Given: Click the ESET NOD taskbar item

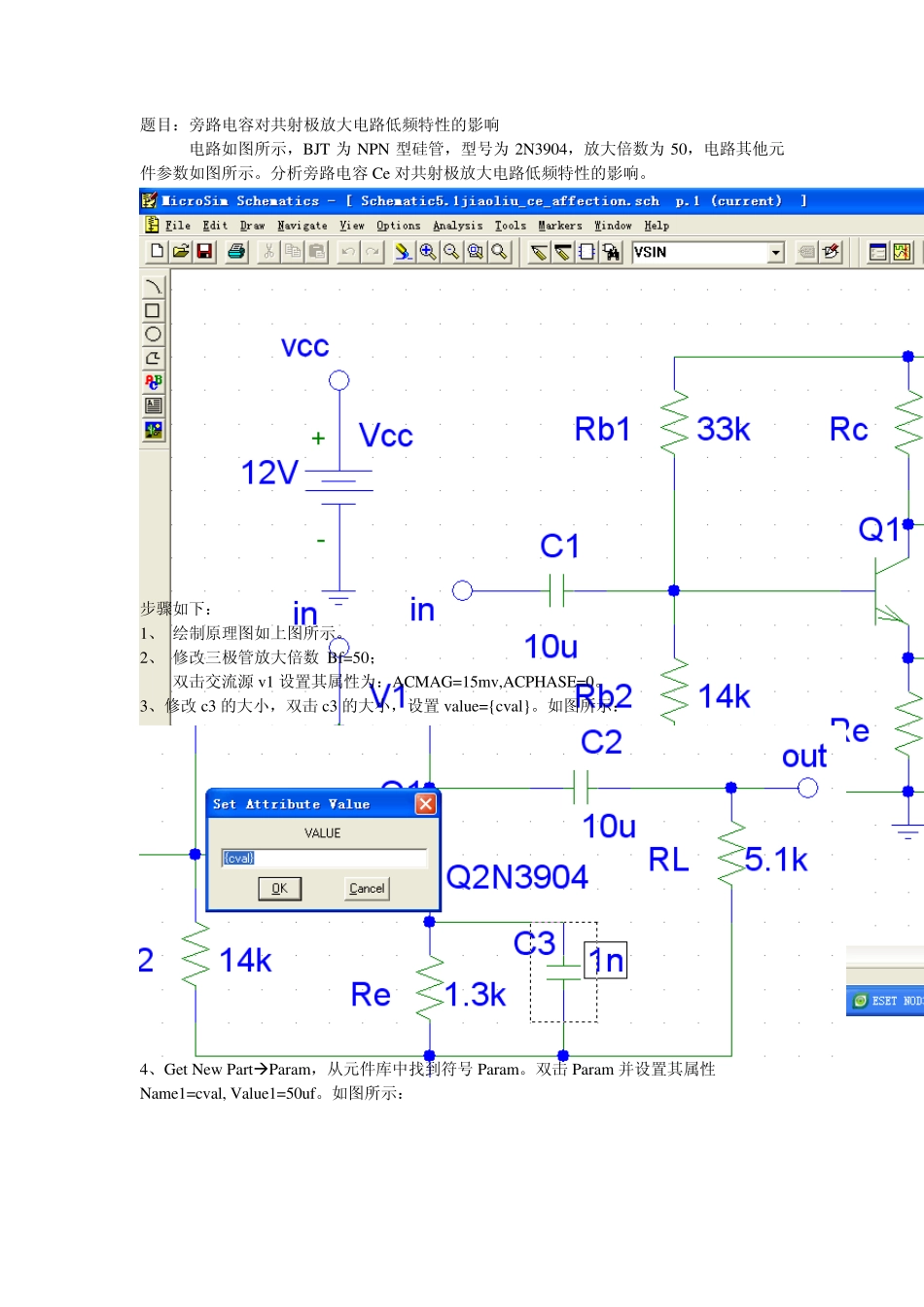Looking at the screenshot, I should click(x=887, y=1001).
